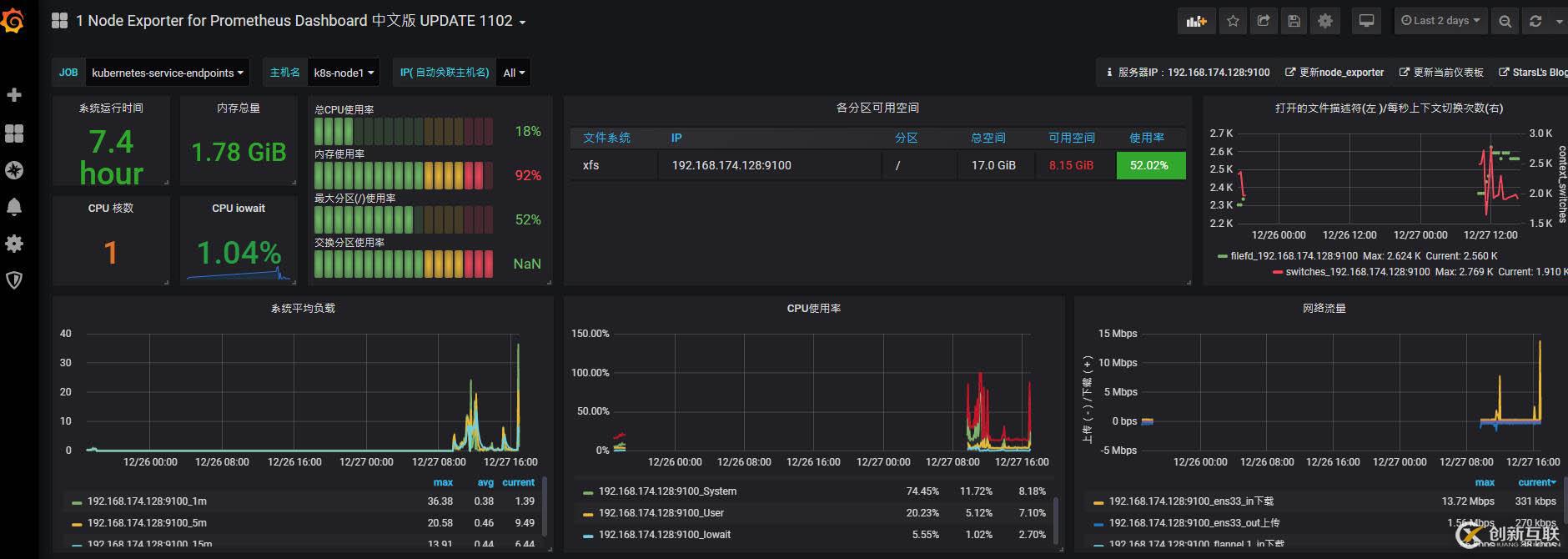Click the 服务器IP info link
The image size is (1568, 559).
1188,73
